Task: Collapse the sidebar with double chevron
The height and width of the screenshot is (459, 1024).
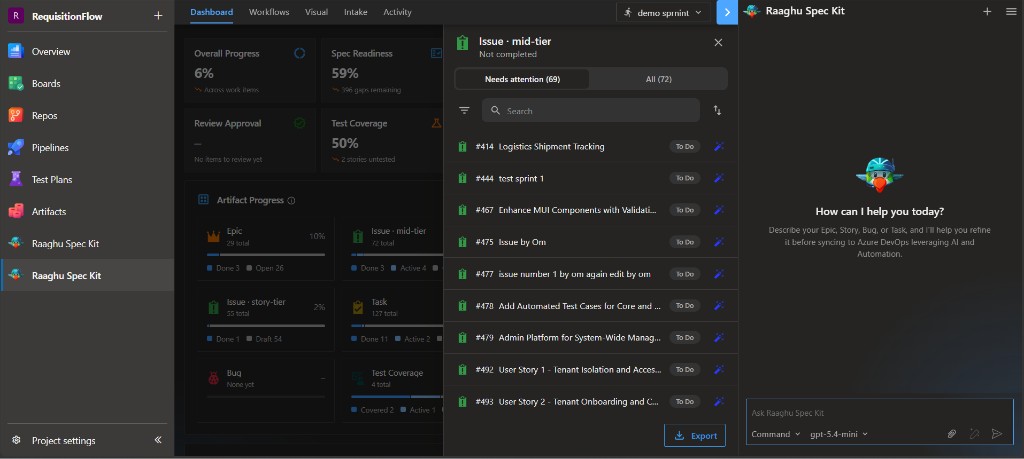Action: pos(158,440)
